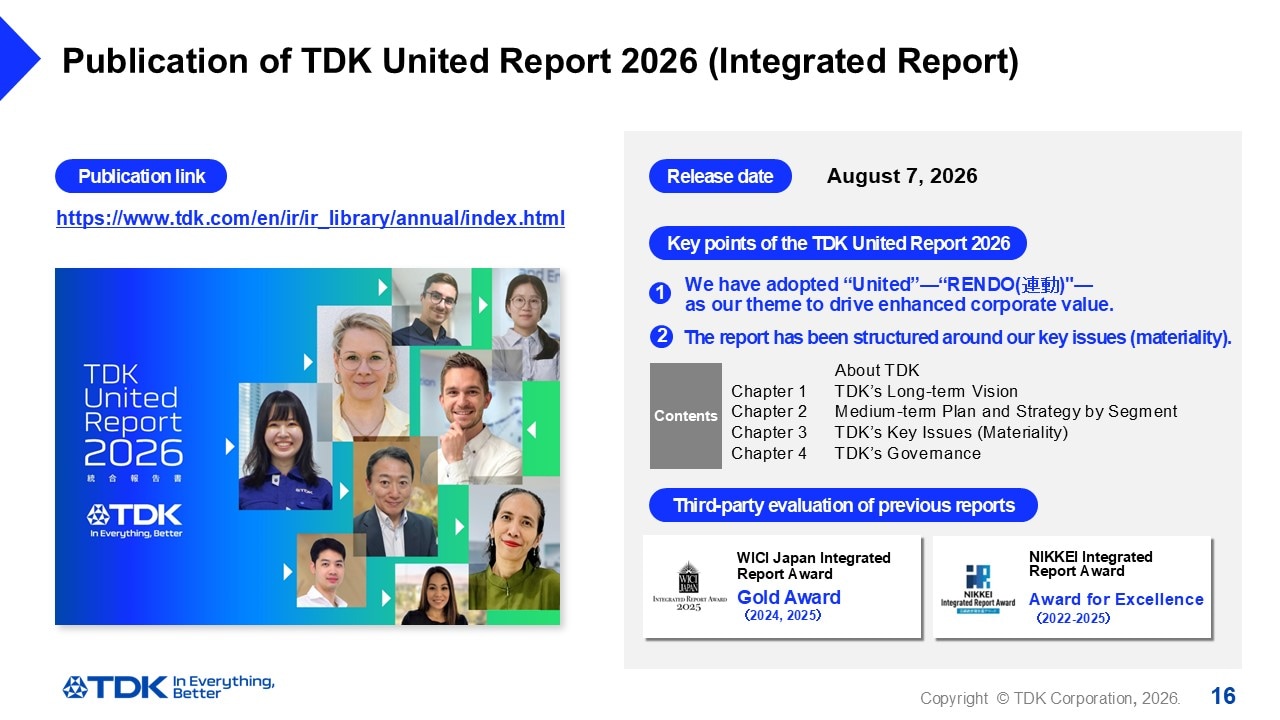Click 'Medium-term Plan and Strategy by Segment' entry

click(1006, 412)
